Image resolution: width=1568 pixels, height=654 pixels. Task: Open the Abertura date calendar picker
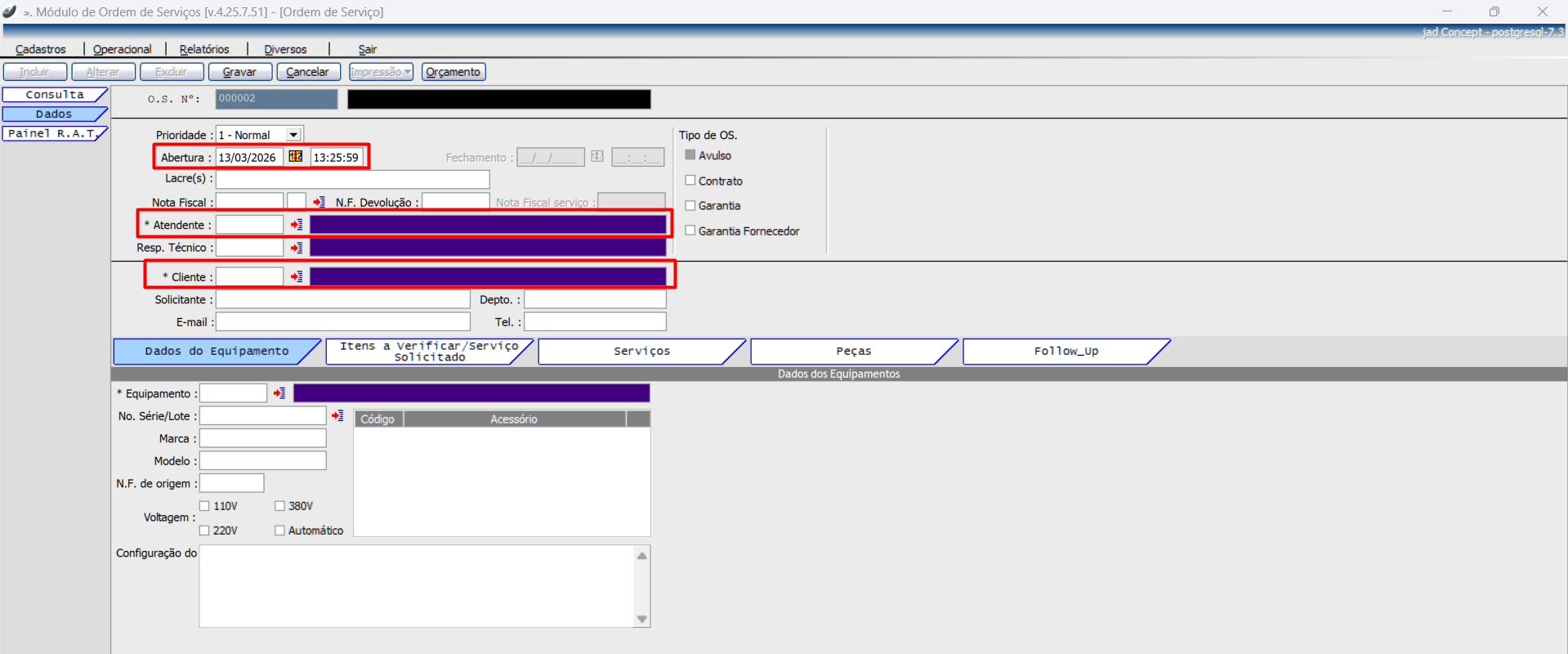296,157
